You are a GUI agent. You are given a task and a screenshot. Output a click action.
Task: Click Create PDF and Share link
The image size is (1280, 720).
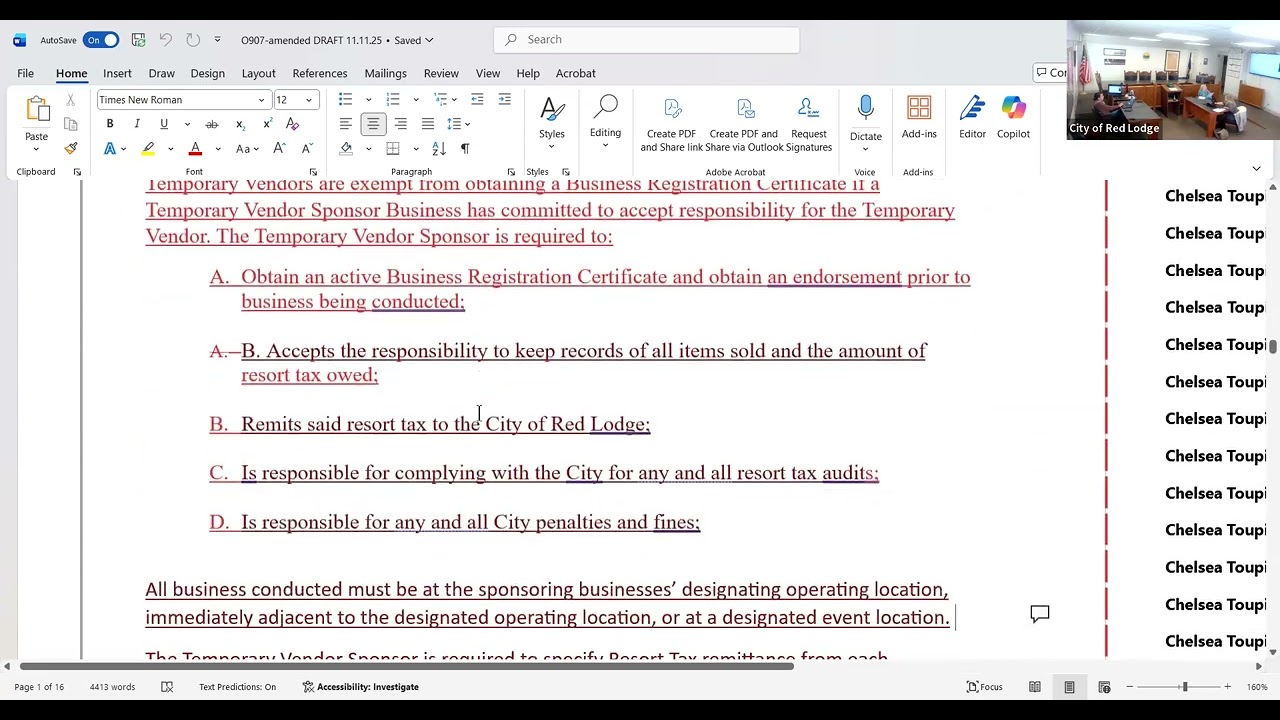671,124
